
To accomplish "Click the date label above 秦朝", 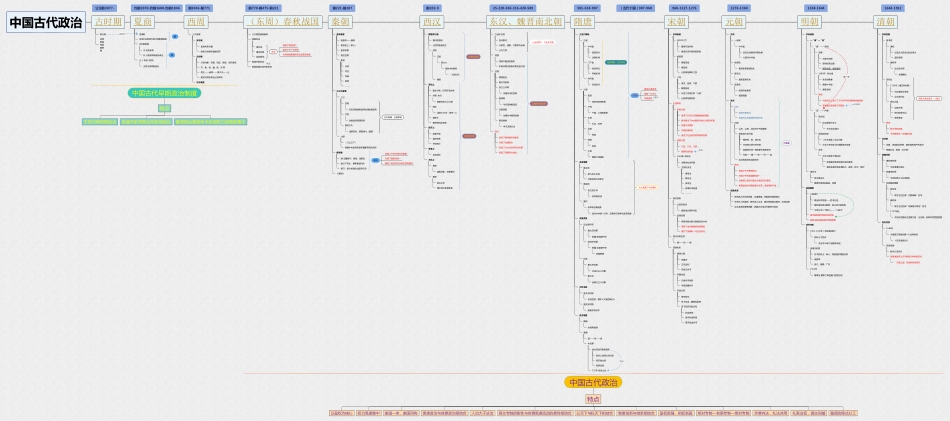I will tap(342, 8).
